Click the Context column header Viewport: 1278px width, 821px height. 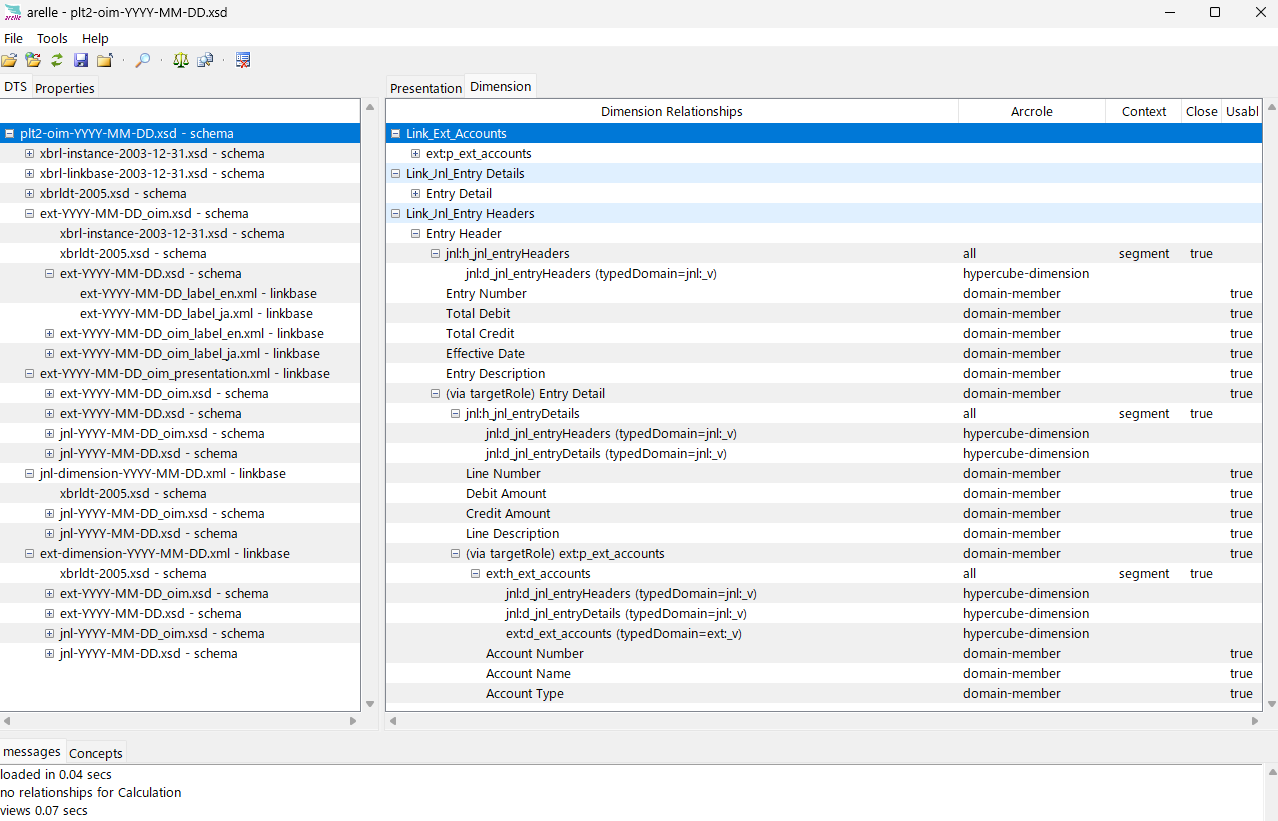[1144, 111]
